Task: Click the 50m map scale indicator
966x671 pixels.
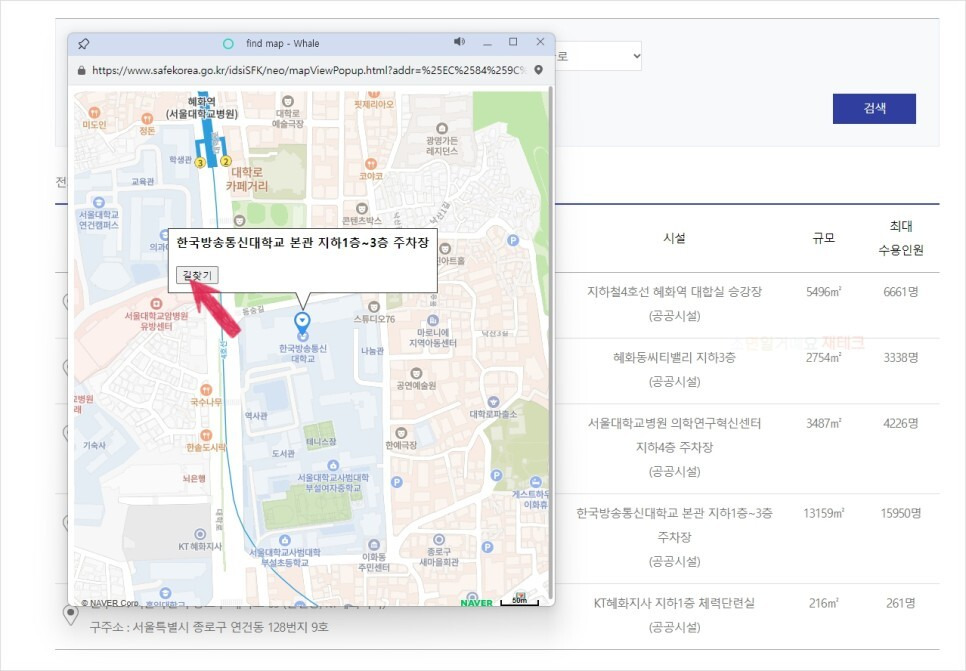Action: pos(519,600)
